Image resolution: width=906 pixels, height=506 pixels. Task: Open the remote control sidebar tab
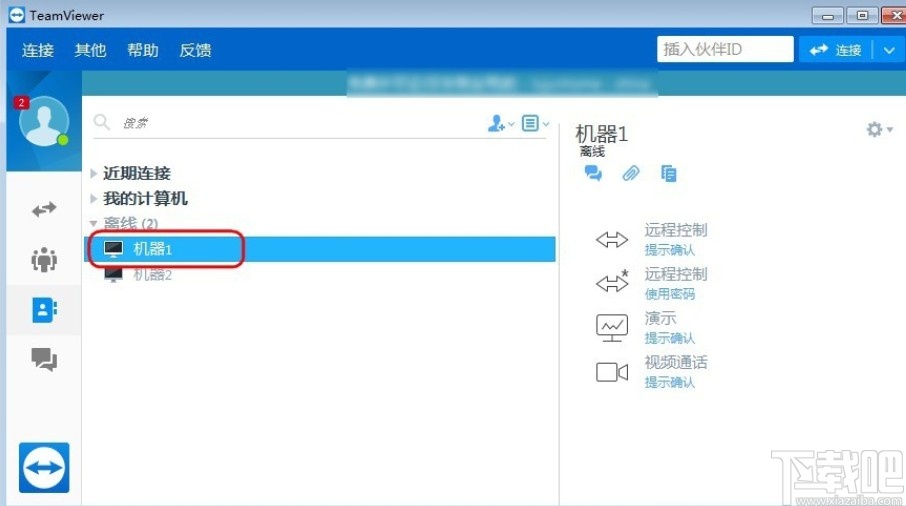[44, 209]
